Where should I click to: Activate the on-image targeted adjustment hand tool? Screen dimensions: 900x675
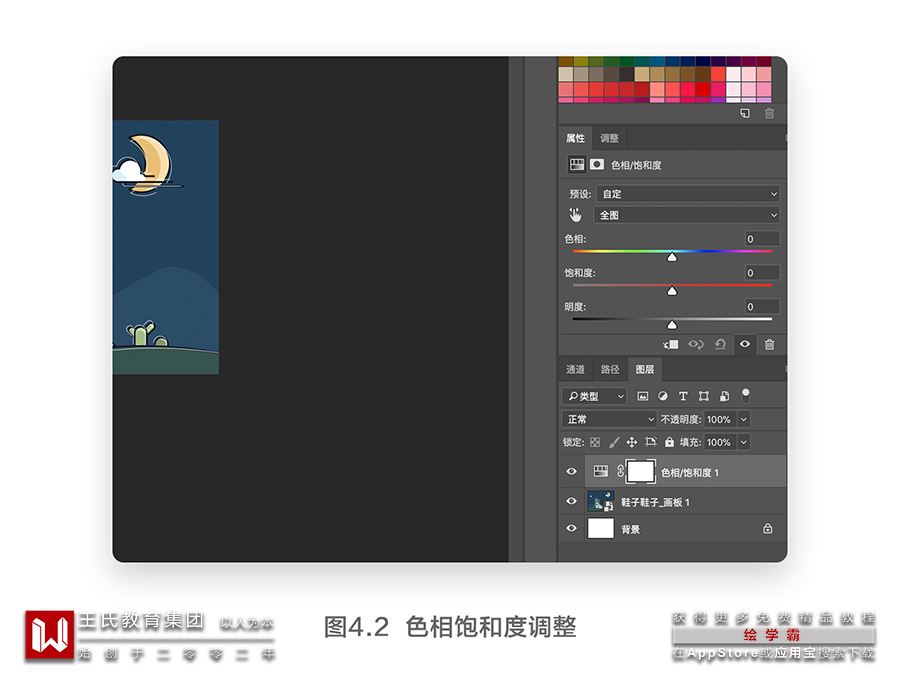click(x=575, y=215)
